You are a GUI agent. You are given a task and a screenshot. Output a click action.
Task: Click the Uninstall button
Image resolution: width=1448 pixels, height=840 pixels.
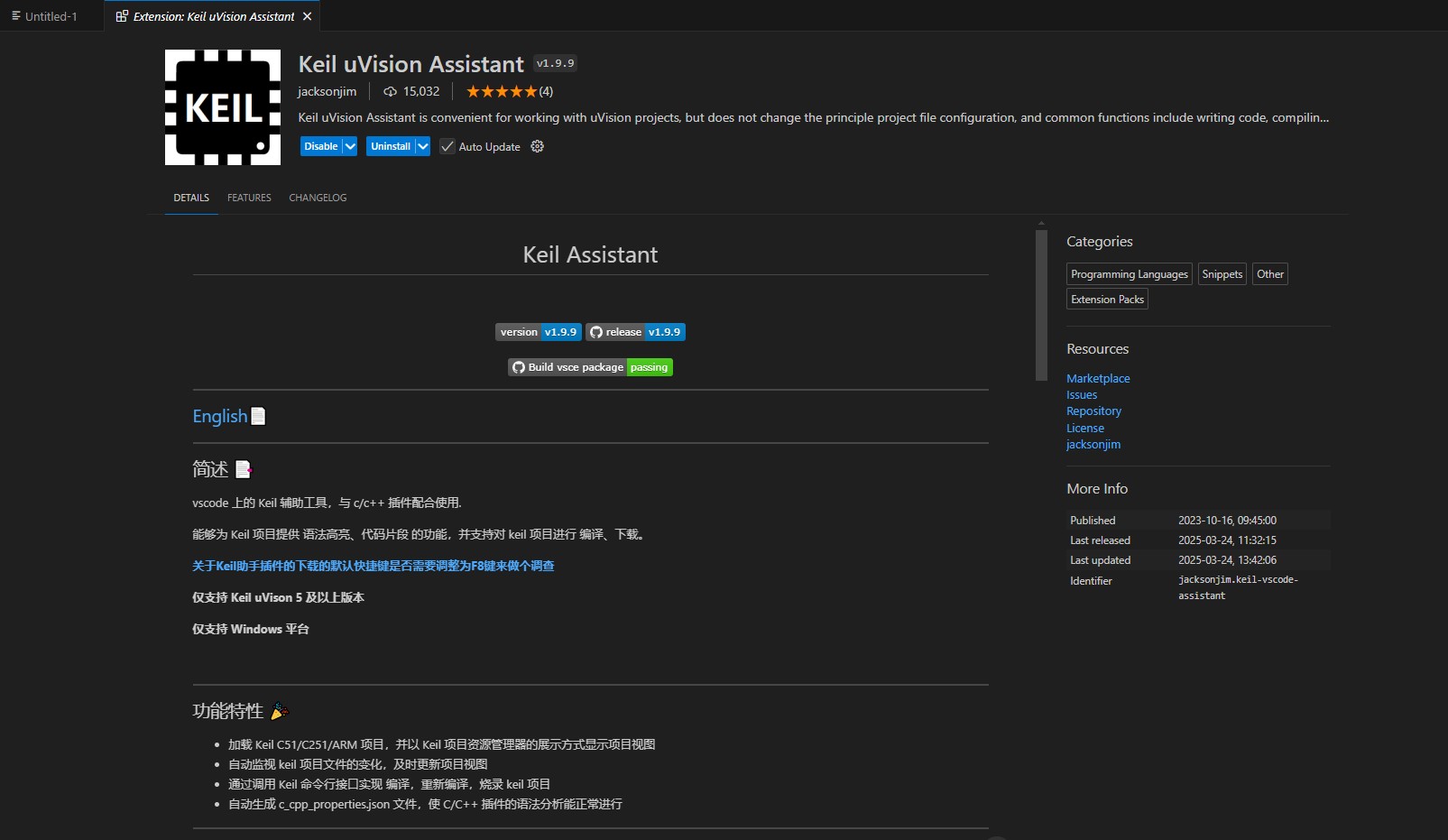coord(391,146)
